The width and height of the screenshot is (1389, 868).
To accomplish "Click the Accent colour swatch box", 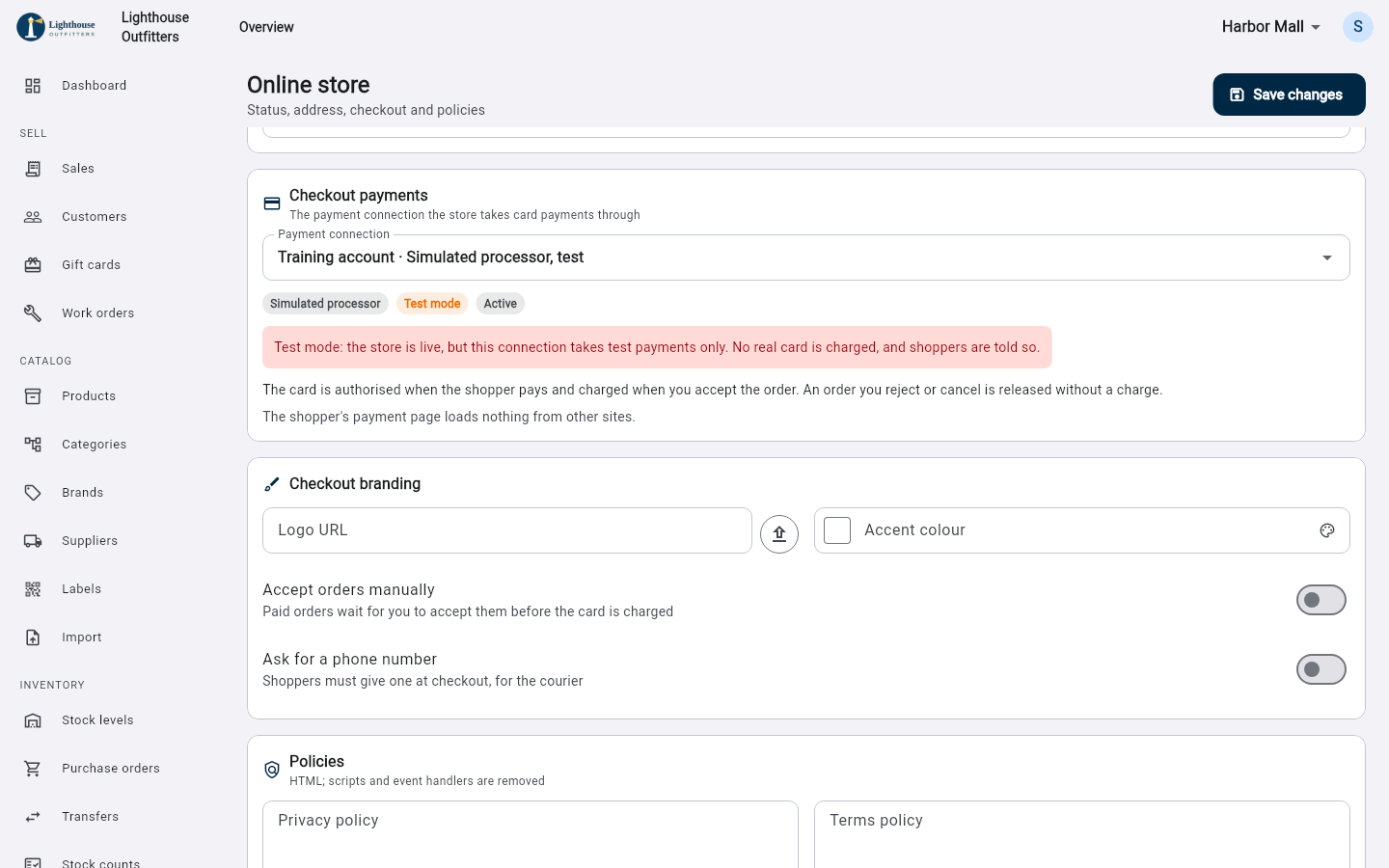I will (837, 530).
